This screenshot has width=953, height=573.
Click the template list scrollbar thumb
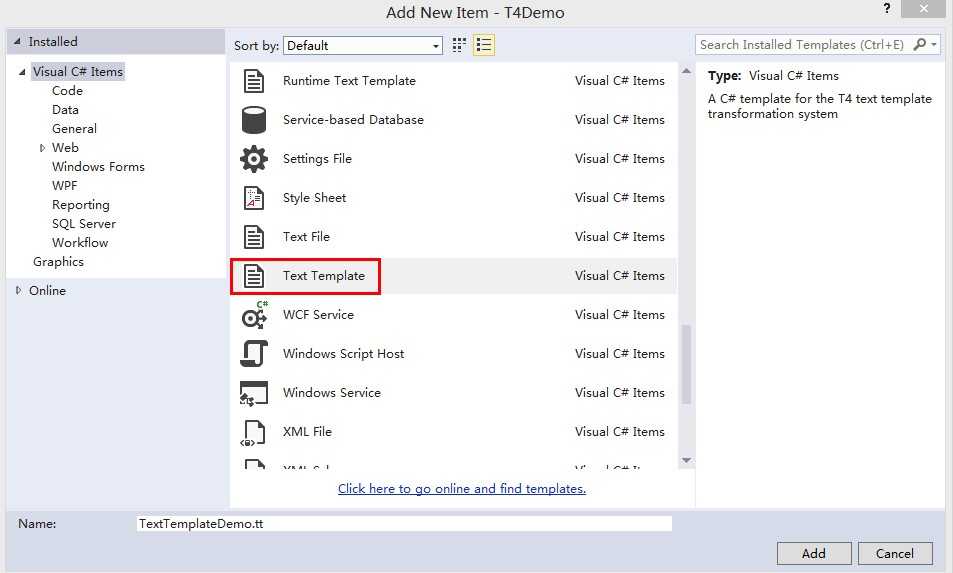click(x=686, y=365)
